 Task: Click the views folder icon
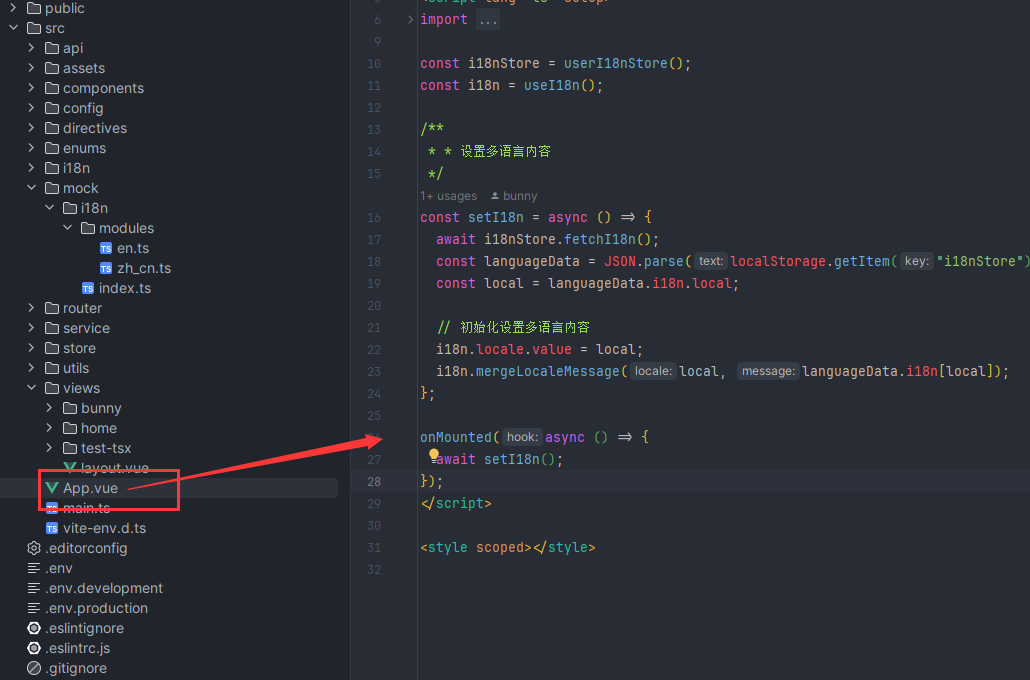pyautogui.click(x=52, y=388)
